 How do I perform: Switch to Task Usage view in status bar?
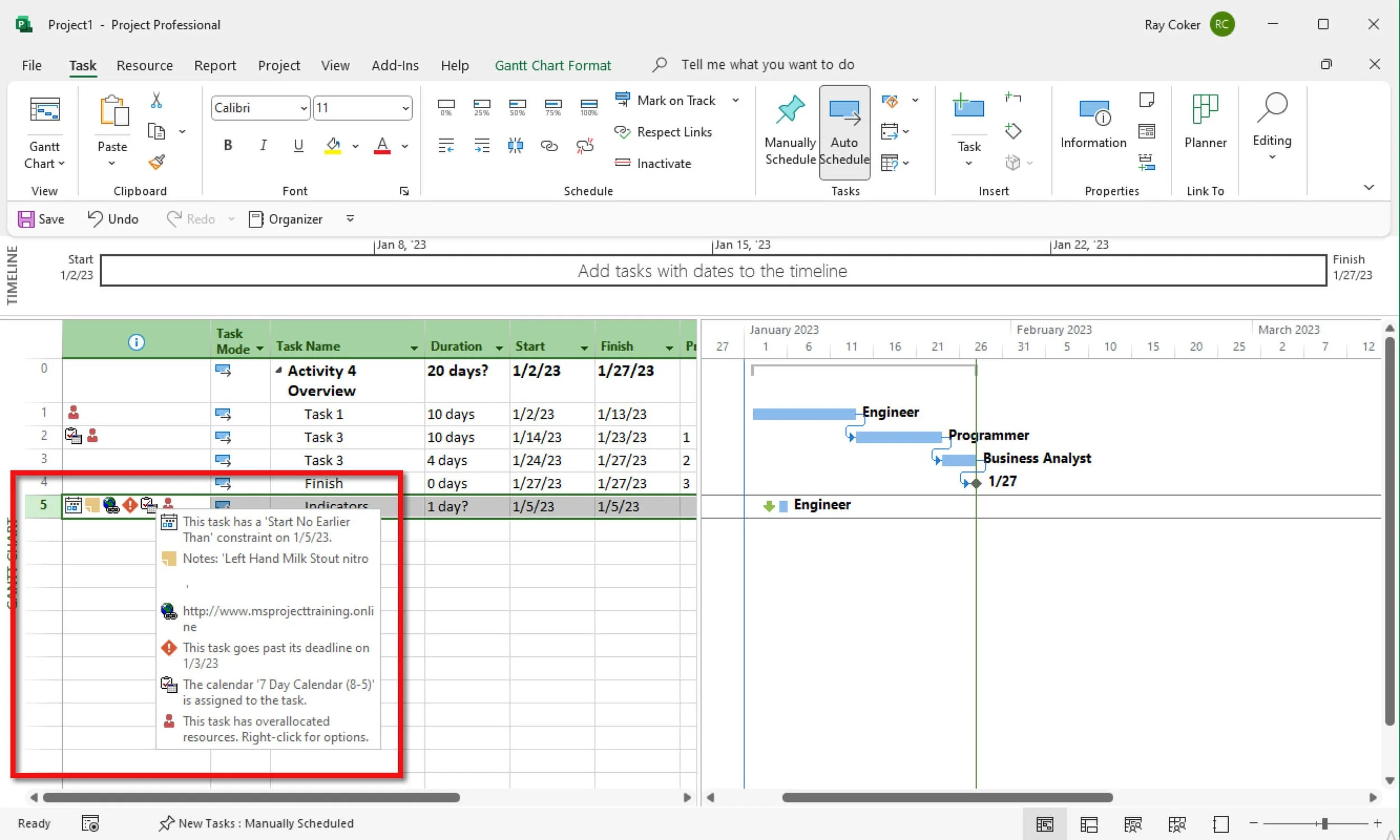click(1089, 824)
